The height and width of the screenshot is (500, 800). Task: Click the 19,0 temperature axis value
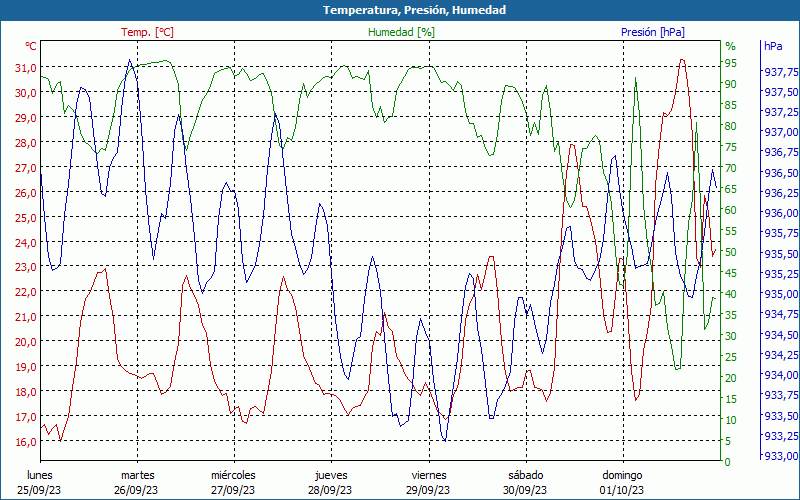(x=27, y=367)
